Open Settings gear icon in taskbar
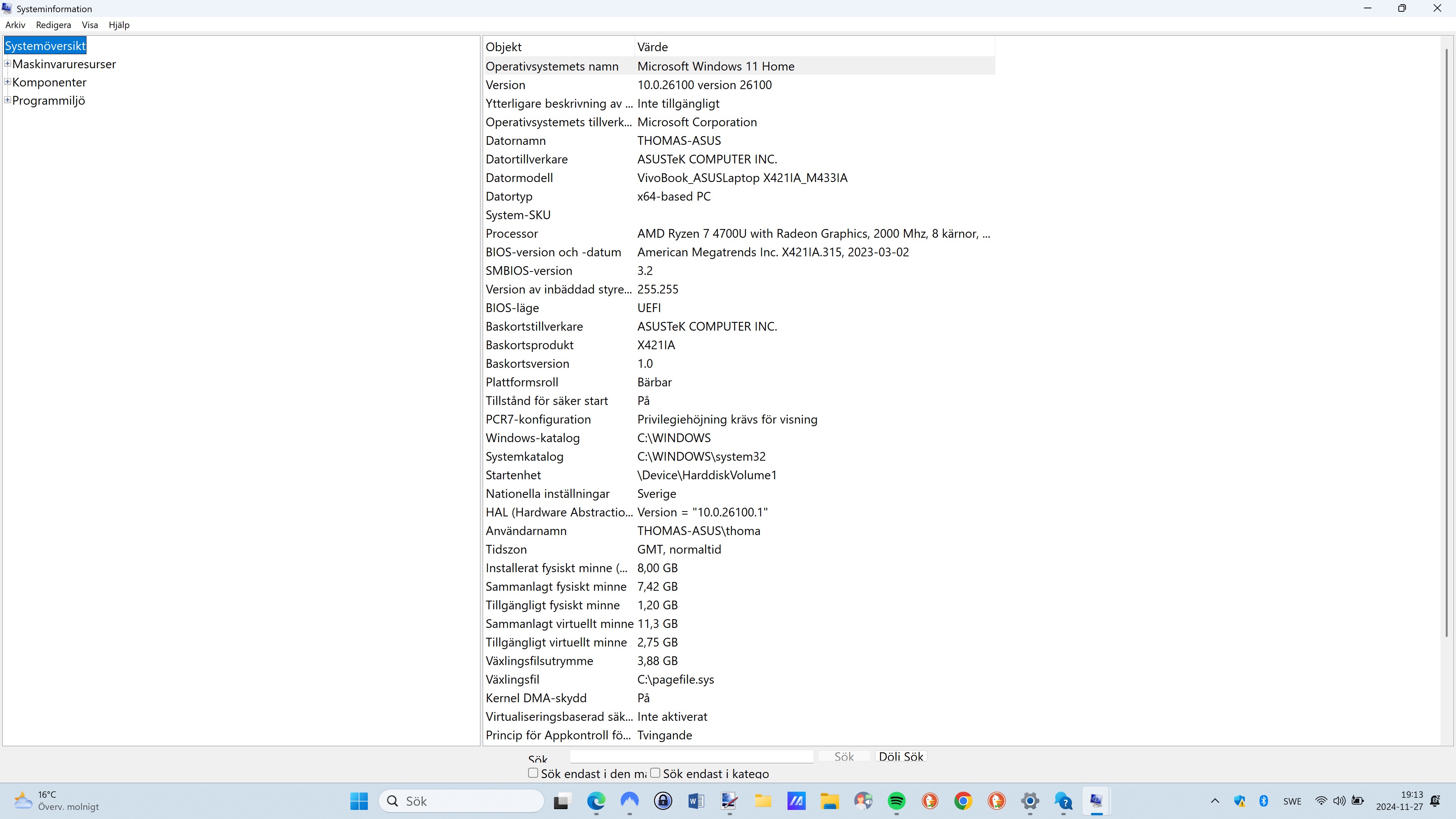Viewport: 1456px width, 819px height. [1030, 801]
